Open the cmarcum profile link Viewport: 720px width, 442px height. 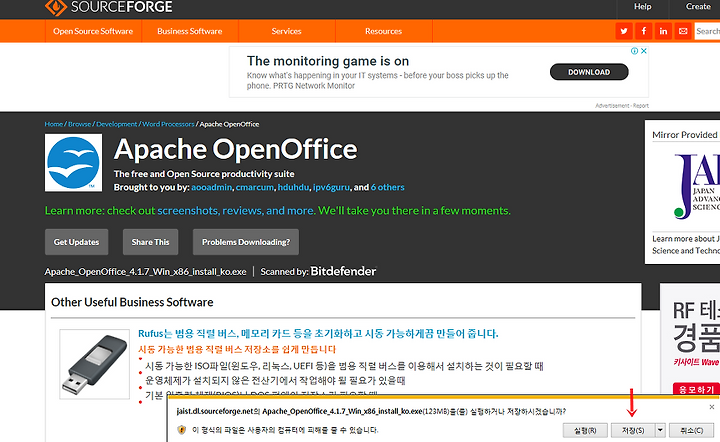(x=255, y=187)
